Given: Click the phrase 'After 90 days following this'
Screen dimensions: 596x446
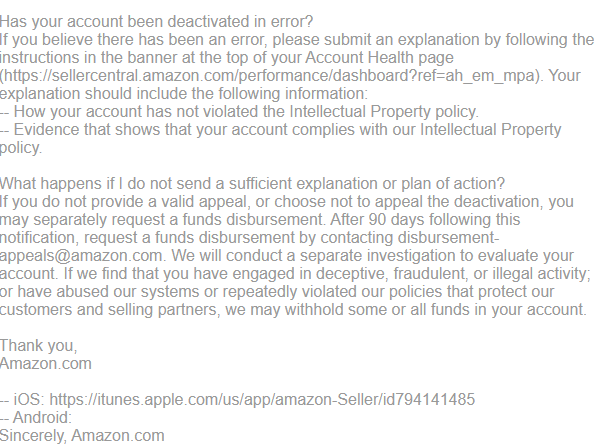Looking at the screenshot, I should 425,220.
